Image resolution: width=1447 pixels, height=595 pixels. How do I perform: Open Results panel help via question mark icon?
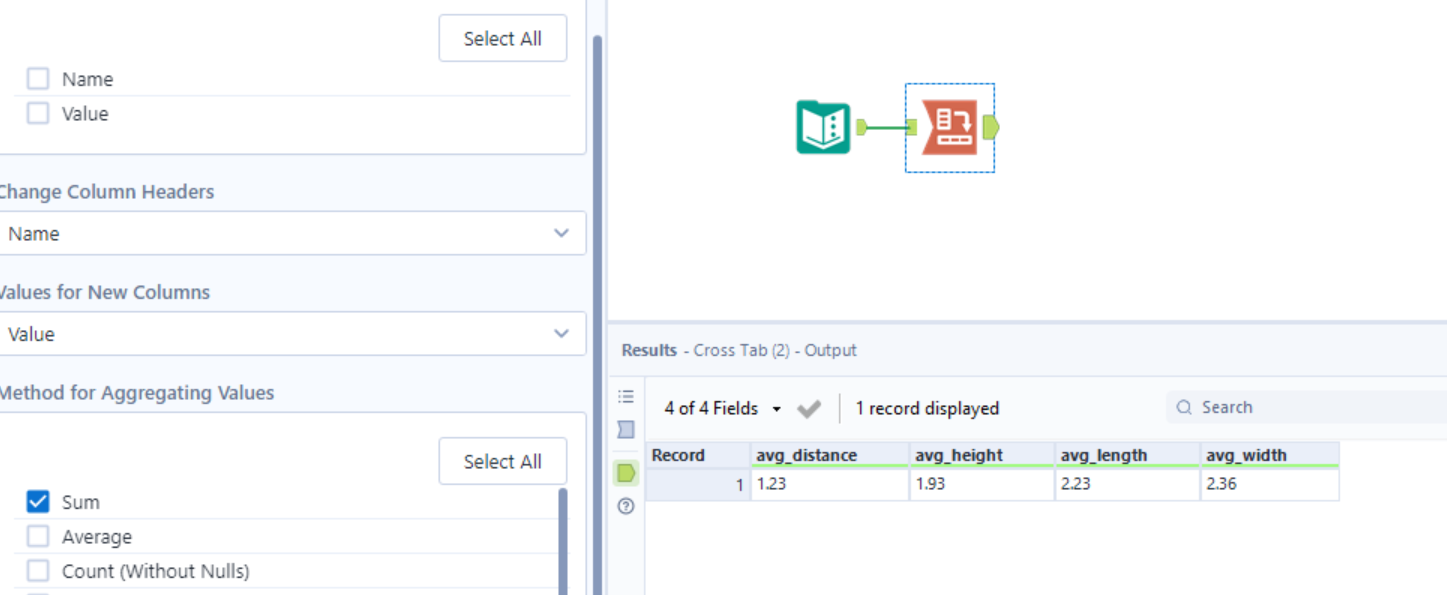(625, 507)
